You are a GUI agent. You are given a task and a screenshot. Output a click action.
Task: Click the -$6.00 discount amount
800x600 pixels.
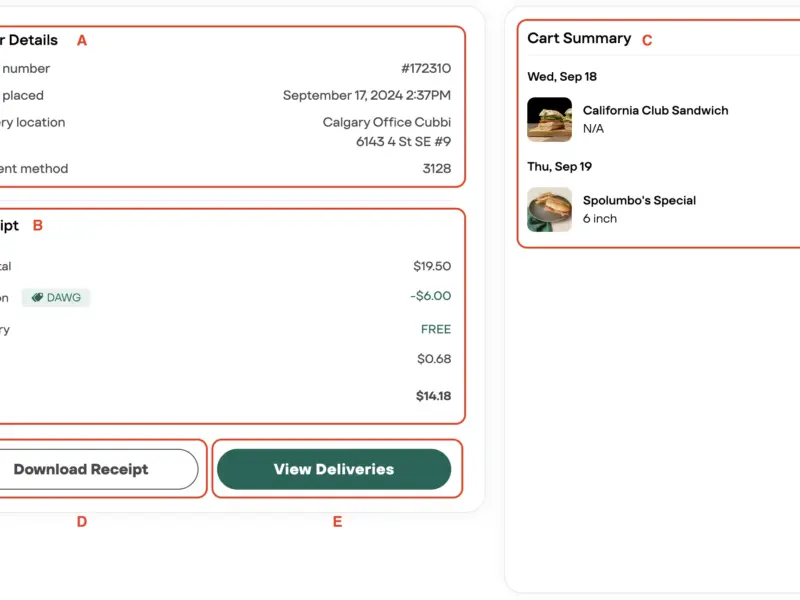[x=430, y=296]
